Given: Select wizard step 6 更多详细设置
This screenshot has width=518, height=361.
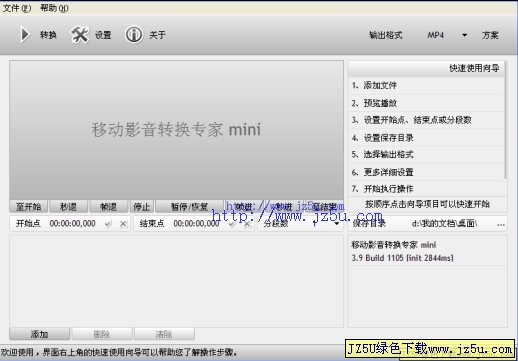Looking at the screenshot, I should [x=426, y=172].
